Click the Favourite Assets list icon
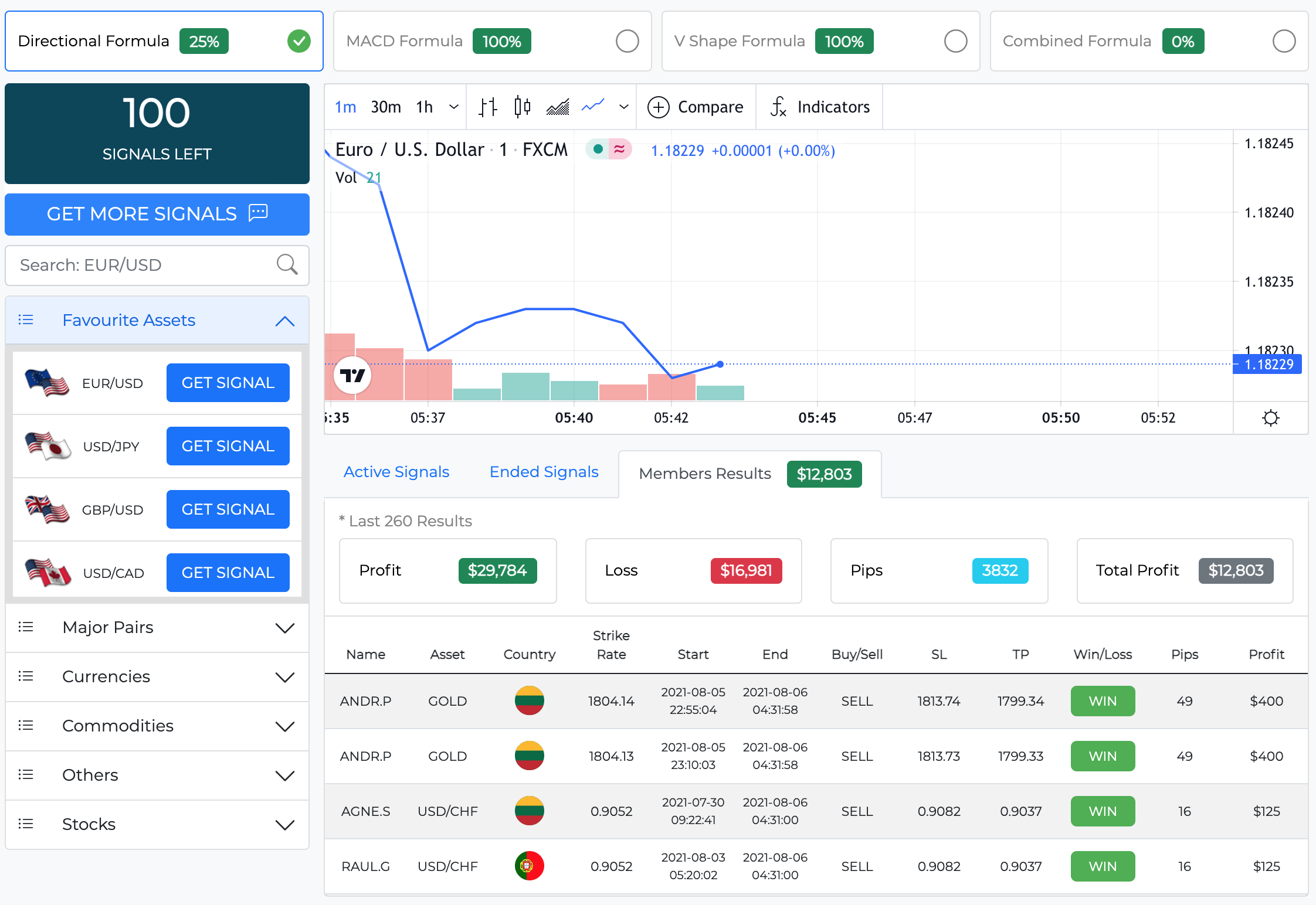The image size is (1316, 905). [26, 320]
